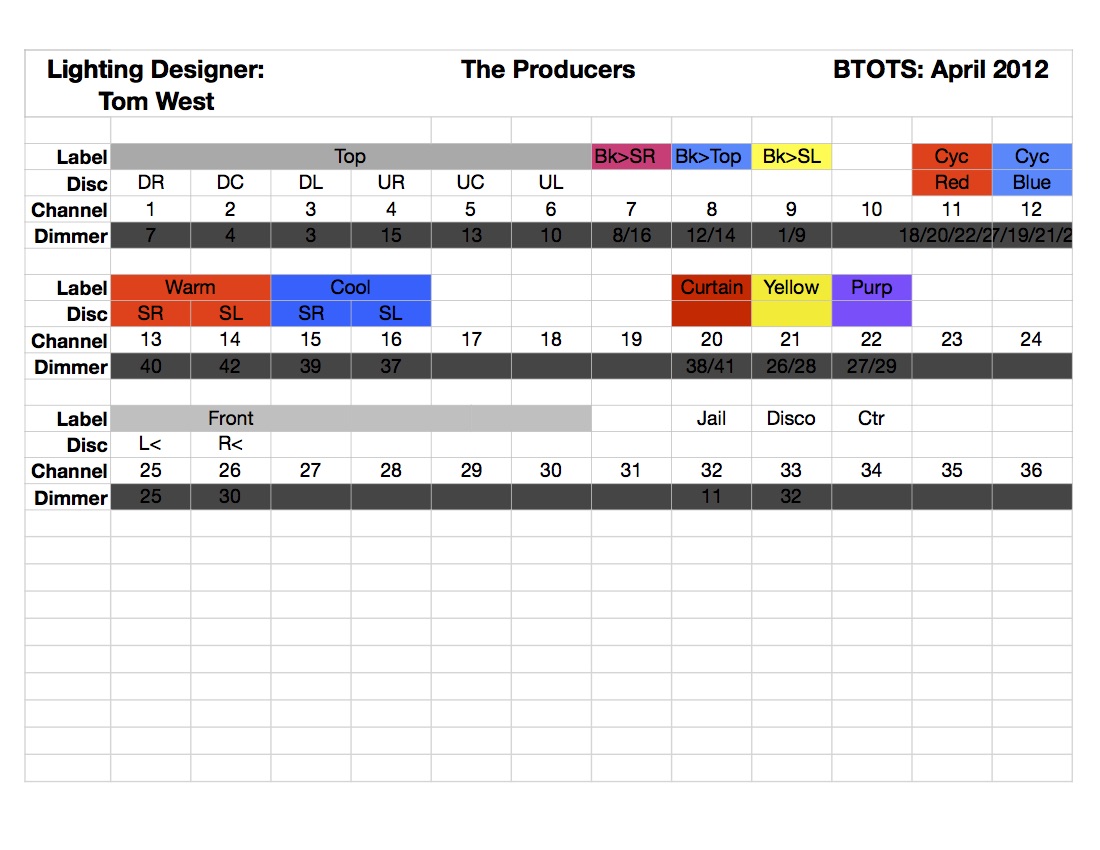Click the purple Purp label cell

pos(871,288)
